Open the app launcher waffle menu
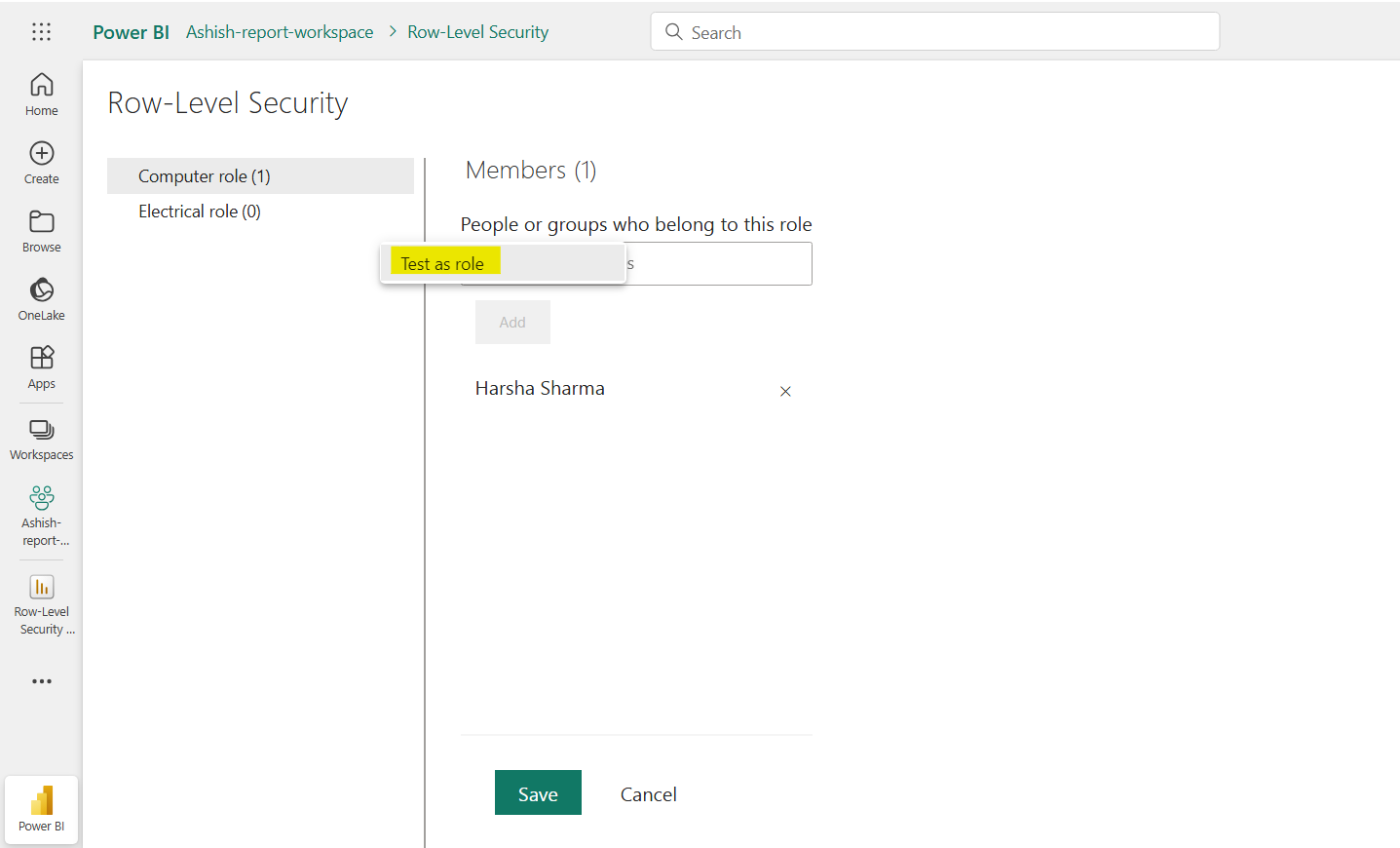Screen dimensions: 1400x848 tap(41, 31)
